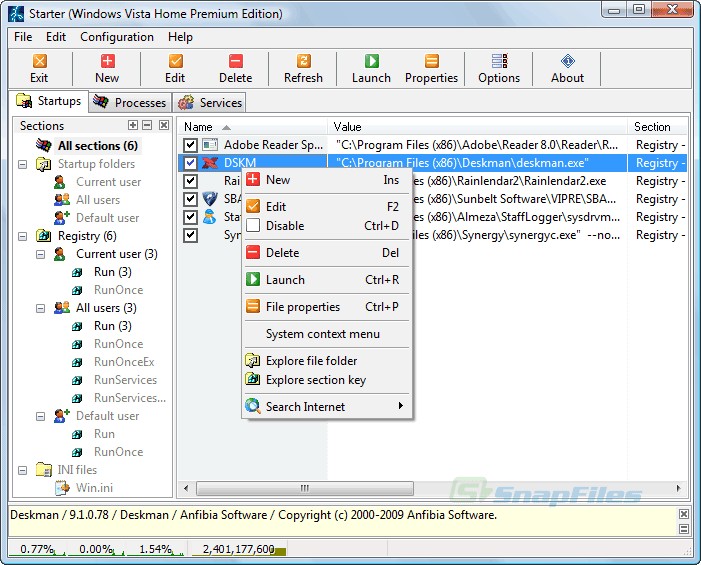Uncheck the Adobe Reader startup entry

click(190, 145)
